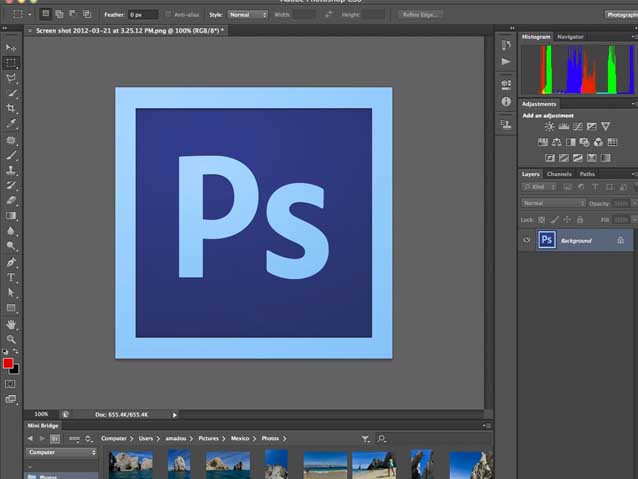
Task: Switch to the Navigator tab
Action: point(570,37)
